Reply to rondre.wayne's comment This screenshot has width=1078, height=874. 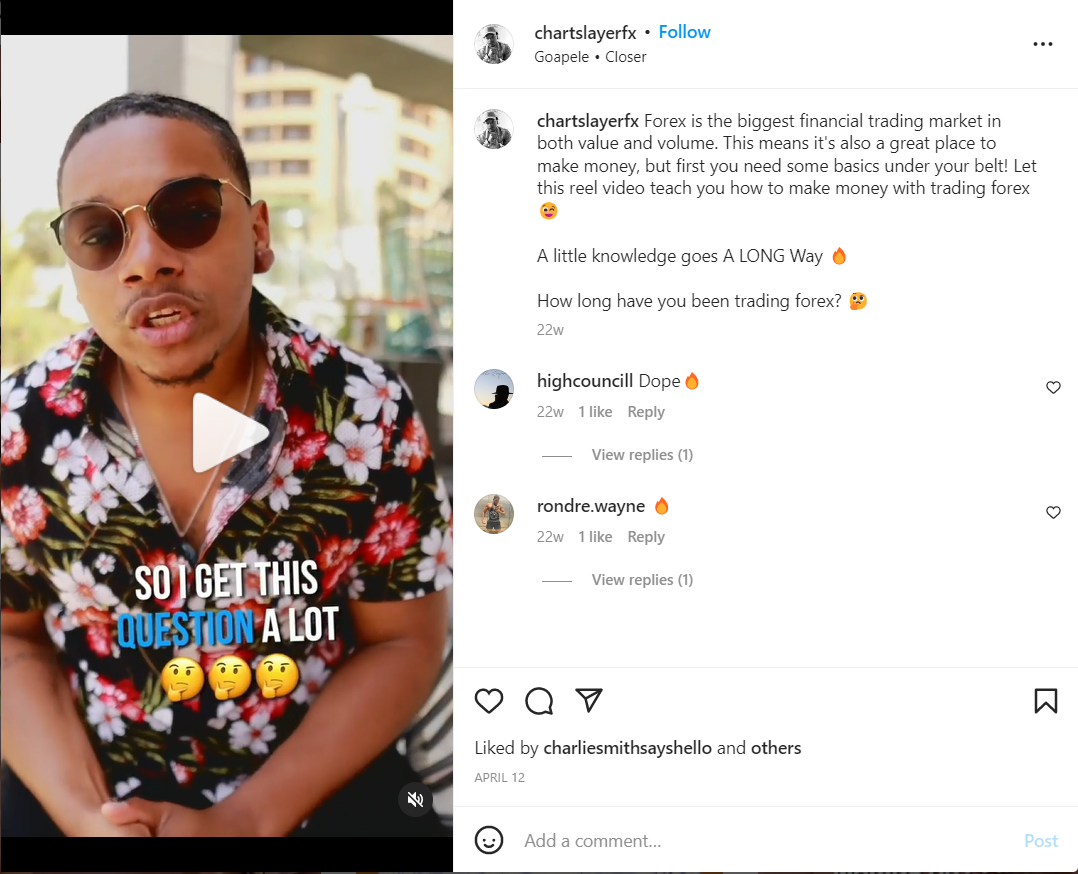[646, 537]
